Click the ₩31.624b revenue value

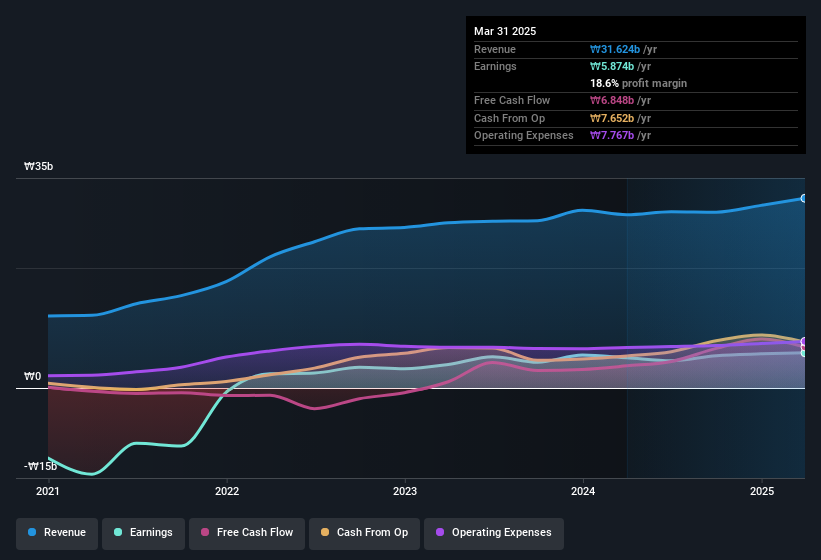(615, 49)
